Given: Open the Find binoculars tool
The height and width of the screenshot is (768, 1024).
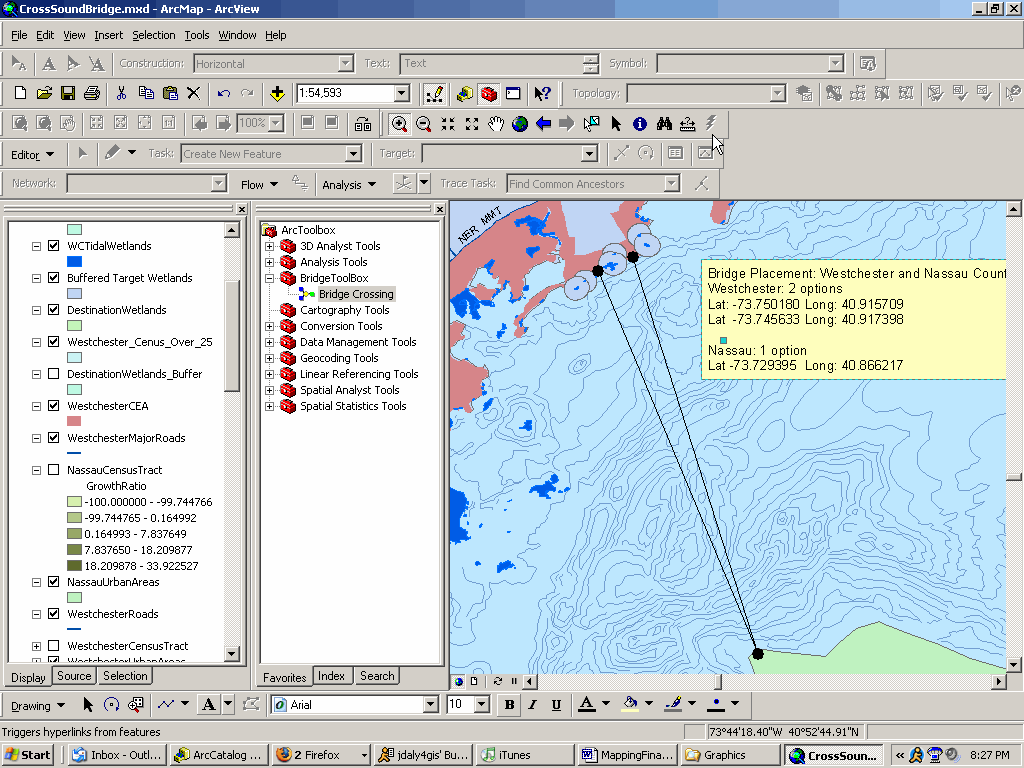Looking at the screenshot, I should pos(663,123).
